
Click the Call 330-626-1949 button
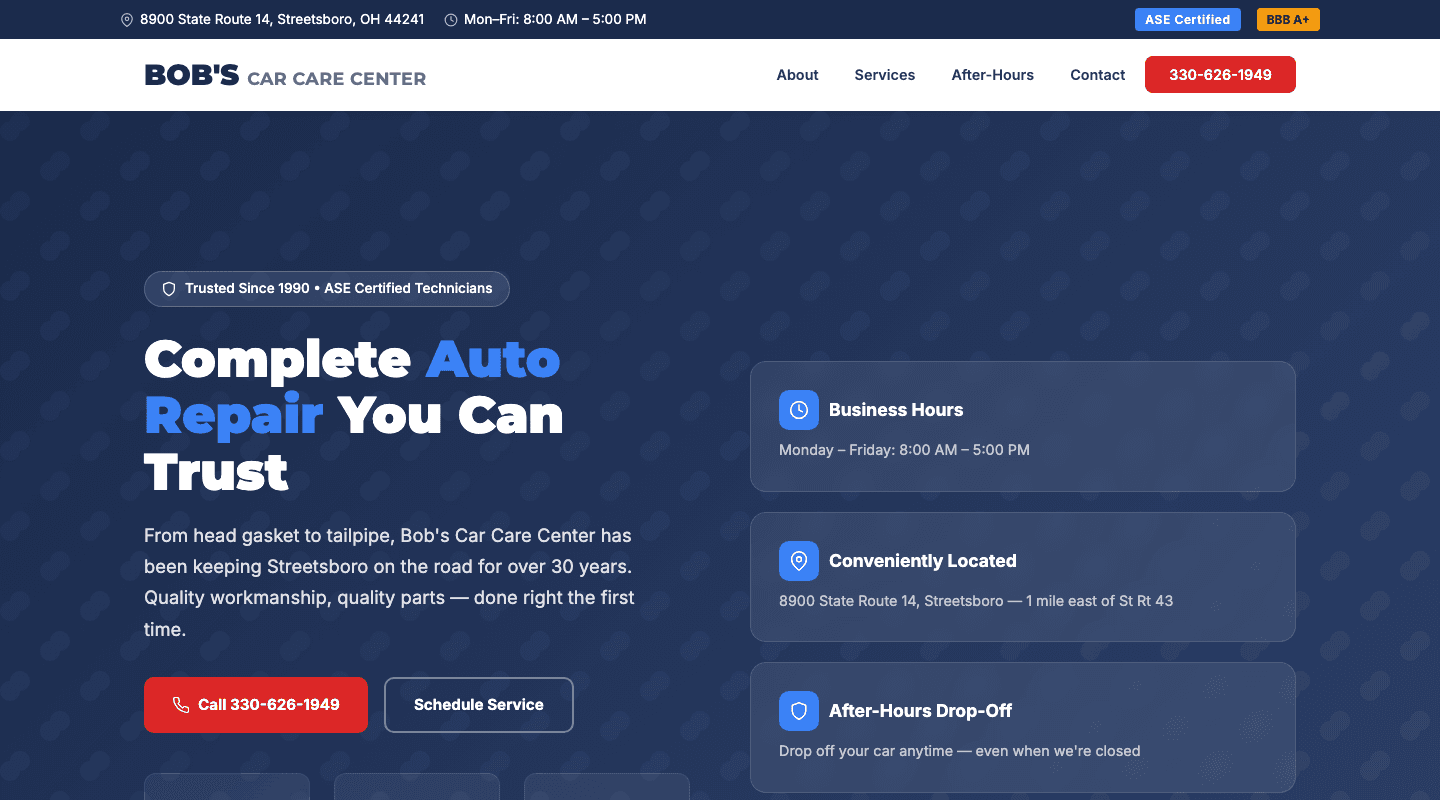click(x=255, y=705)
